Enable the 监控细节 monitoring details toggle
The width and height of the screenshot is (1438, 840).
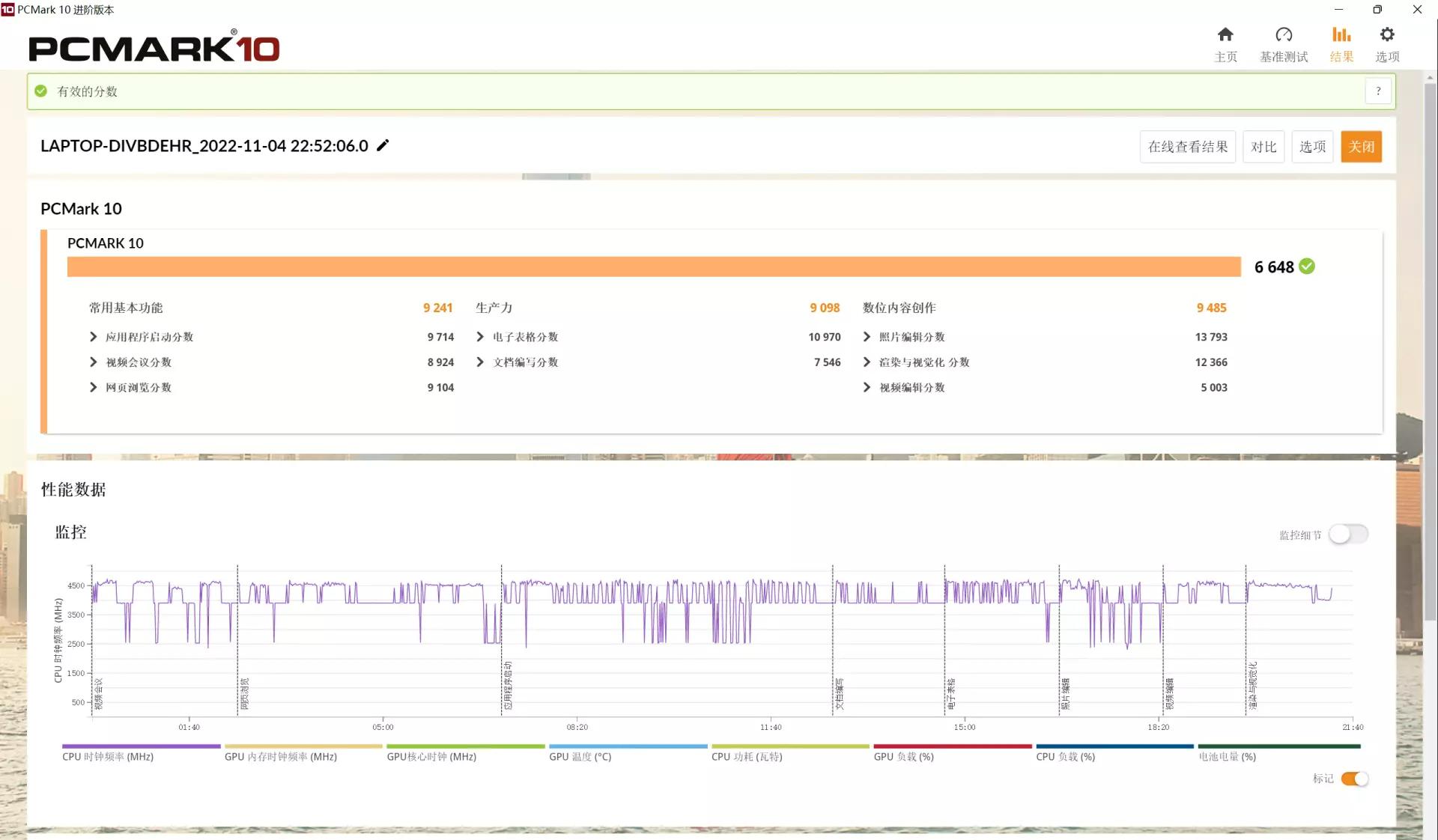[x=1348, y=535]
